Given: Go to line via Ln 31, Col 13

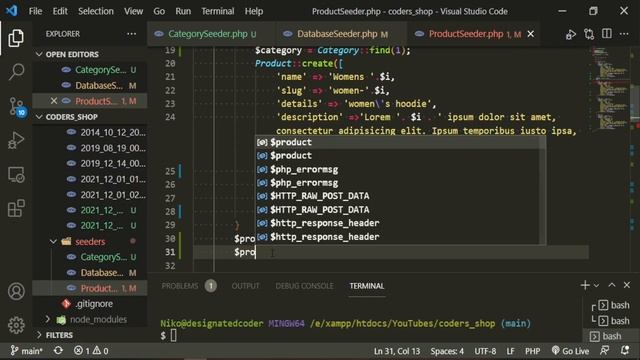Looking at the screenshot, I should click(x=397, y=351).
